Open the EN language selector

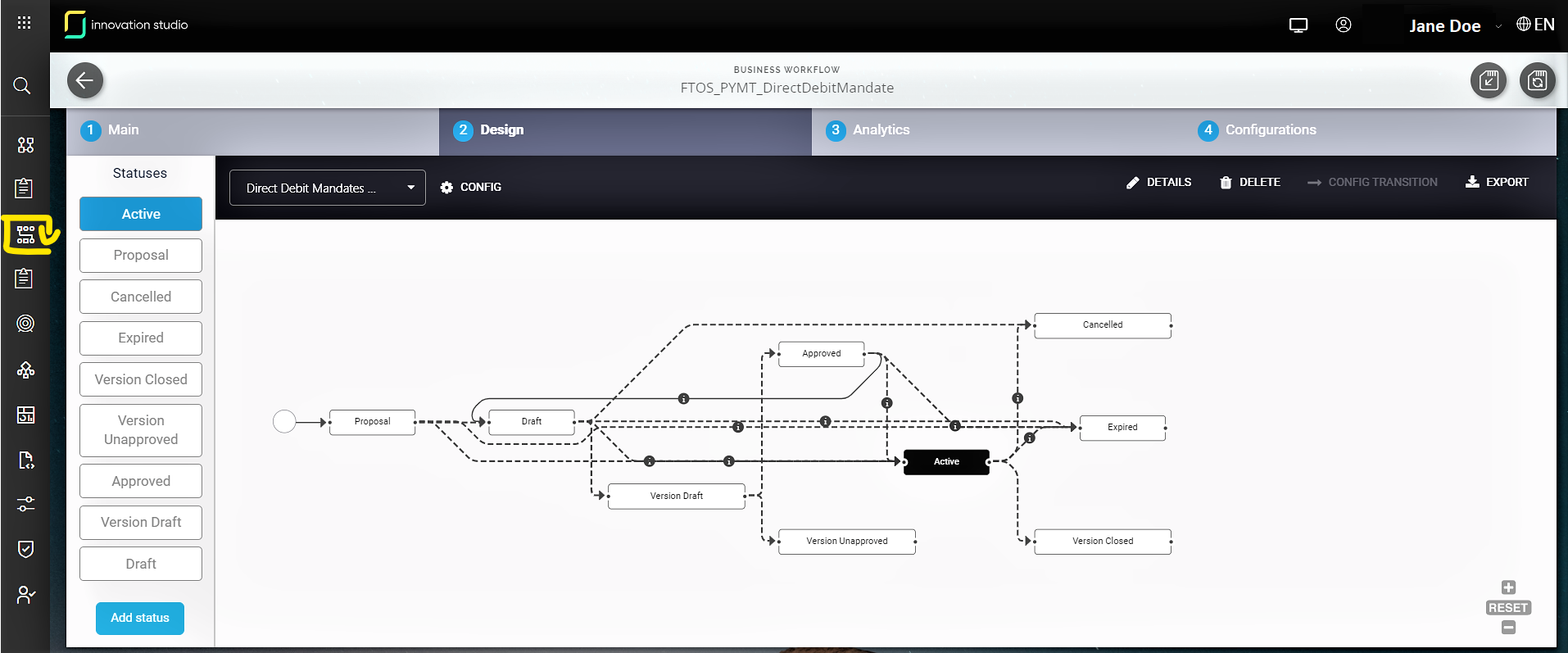coord(1535,25)
